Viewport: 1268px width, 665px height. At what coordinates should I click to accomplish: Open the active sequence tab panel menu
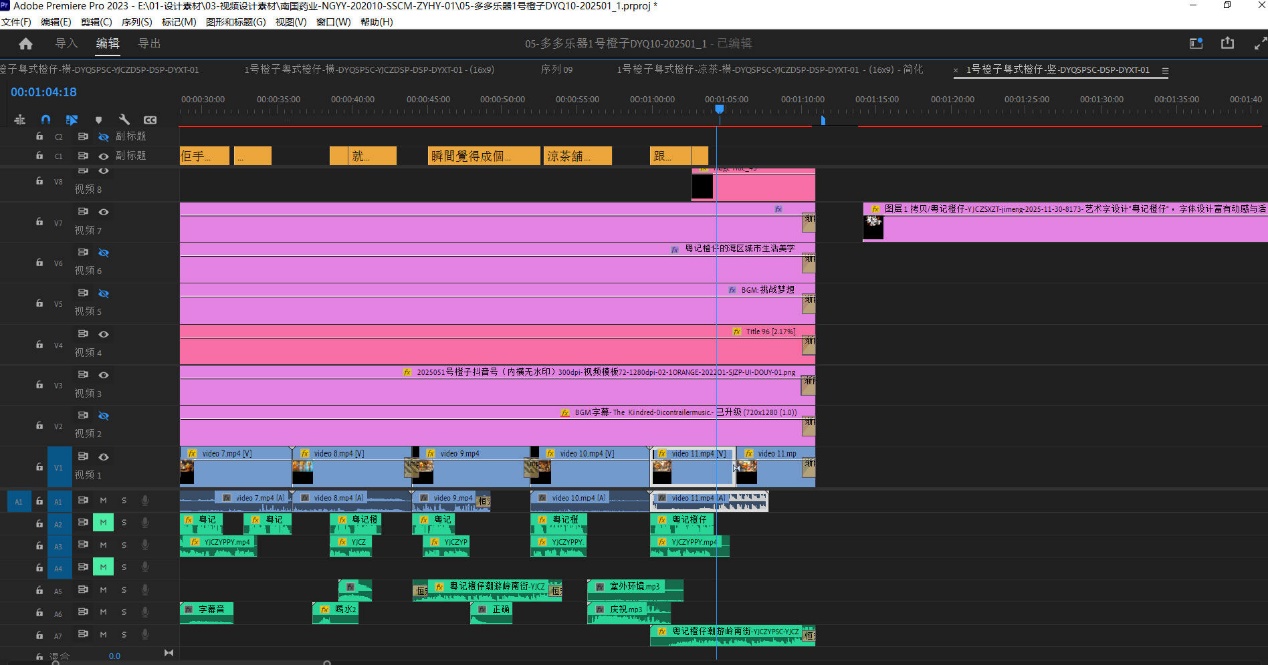[x=1165, y=70]
